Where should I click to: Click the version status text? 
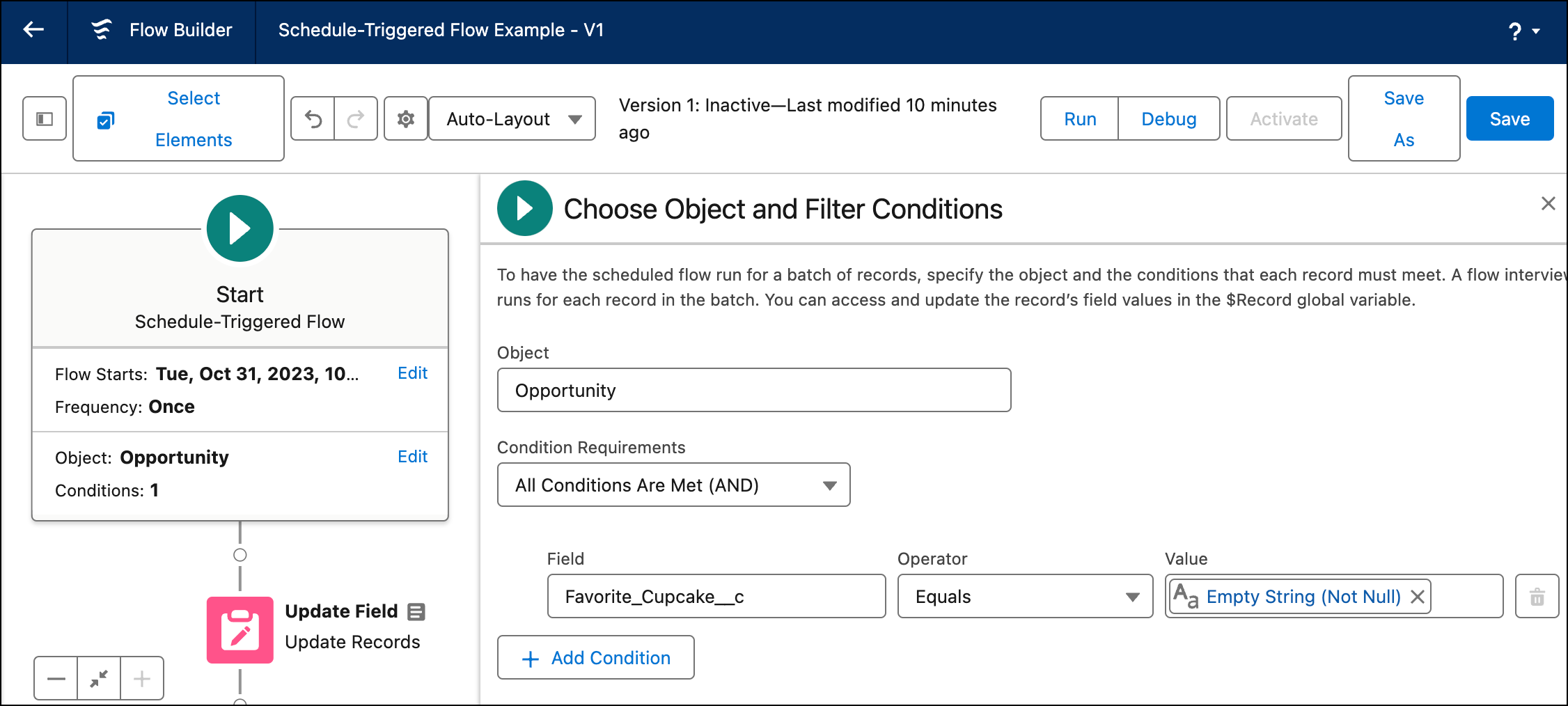pyautogui.click(x=808, y=118)
